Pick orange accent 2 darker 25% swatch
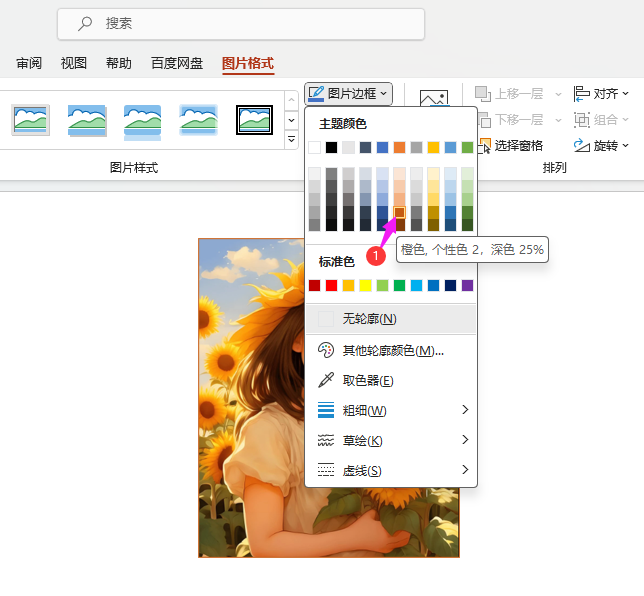 [400, 212]
